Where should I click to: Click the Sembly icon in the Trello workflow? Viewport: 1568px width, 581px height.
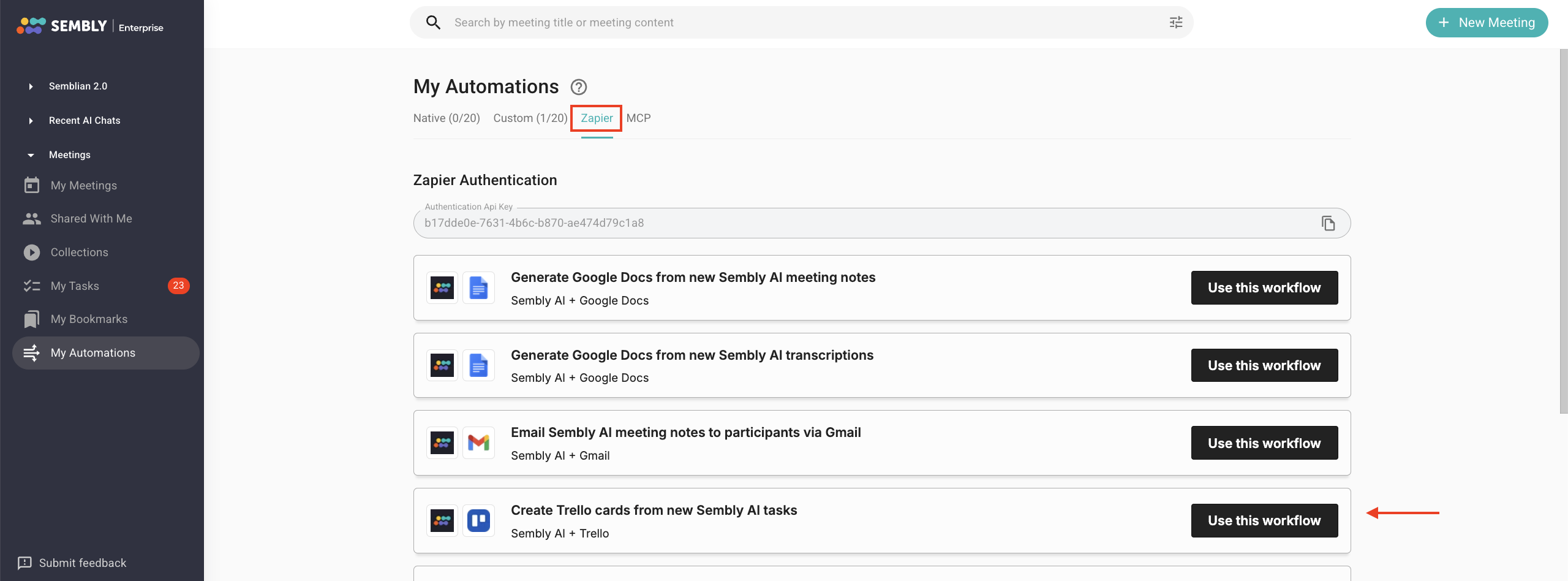coord(442,521)
